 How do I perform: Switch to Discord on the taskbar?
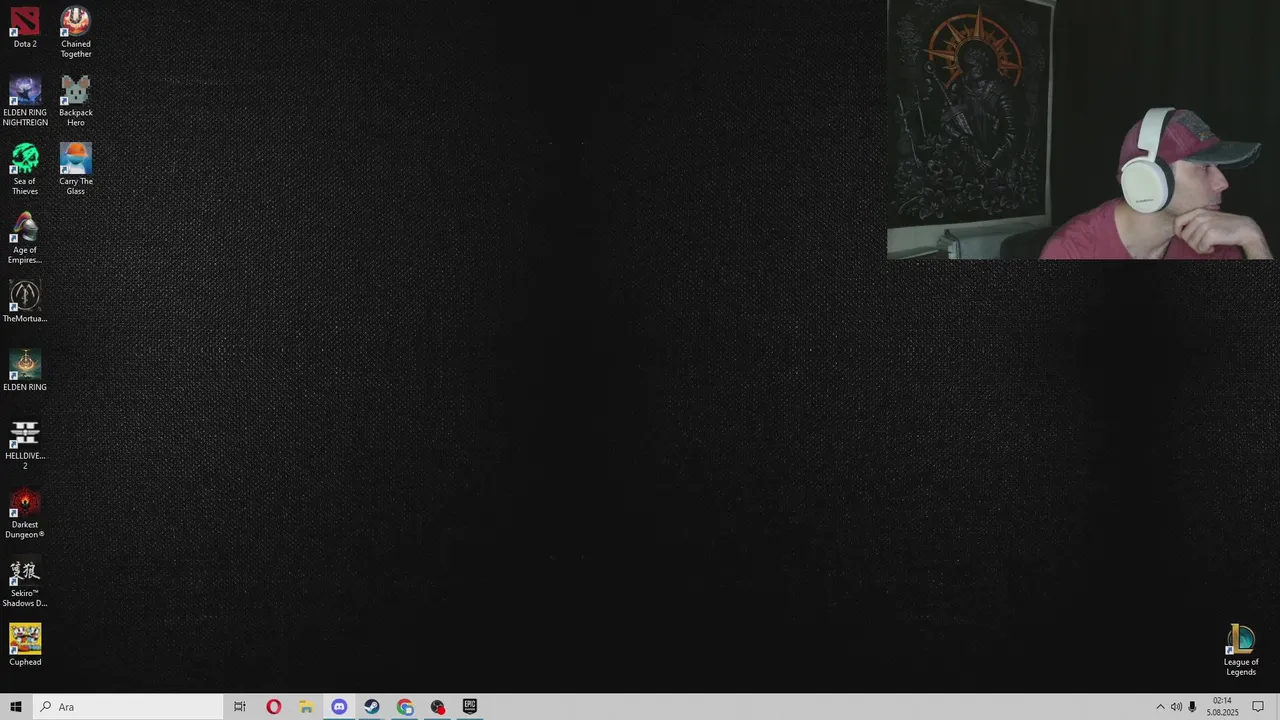pos(339,707)
